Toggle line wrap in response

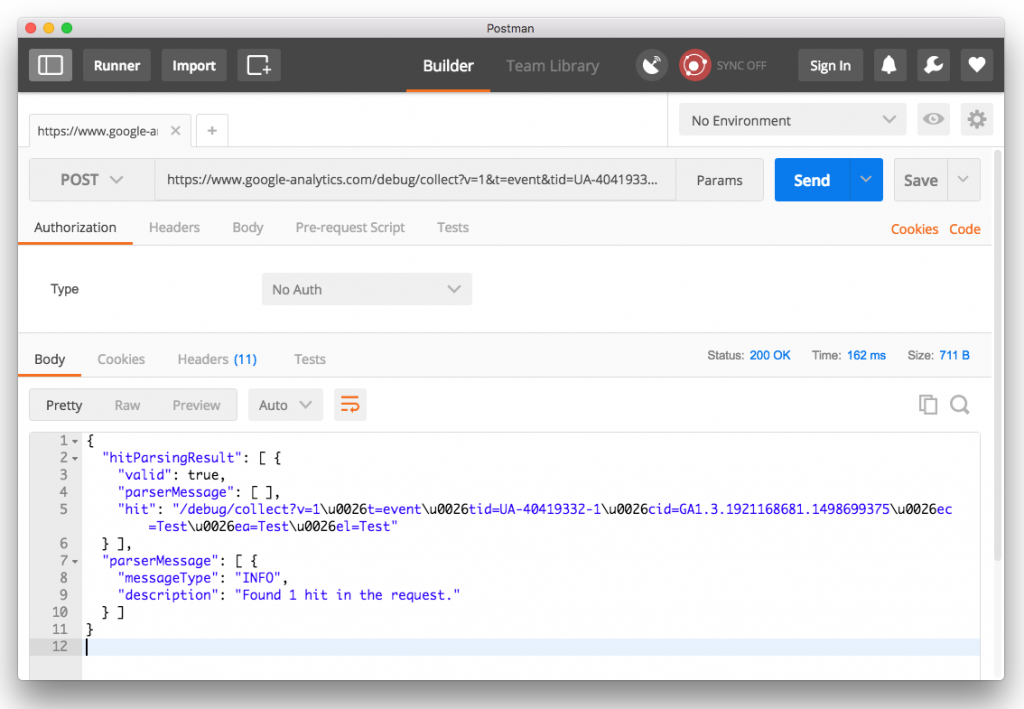pyautogui.click(x=350, y=404)
